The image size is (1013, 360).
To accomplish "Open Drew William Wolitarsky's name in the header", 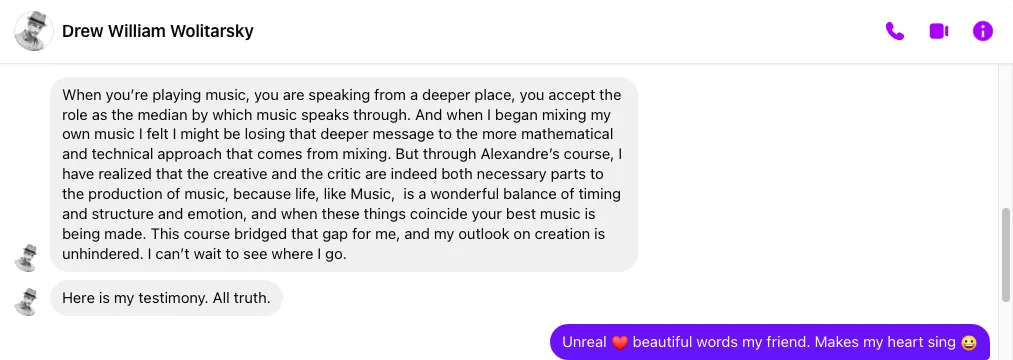I will [x=158, y=31].
